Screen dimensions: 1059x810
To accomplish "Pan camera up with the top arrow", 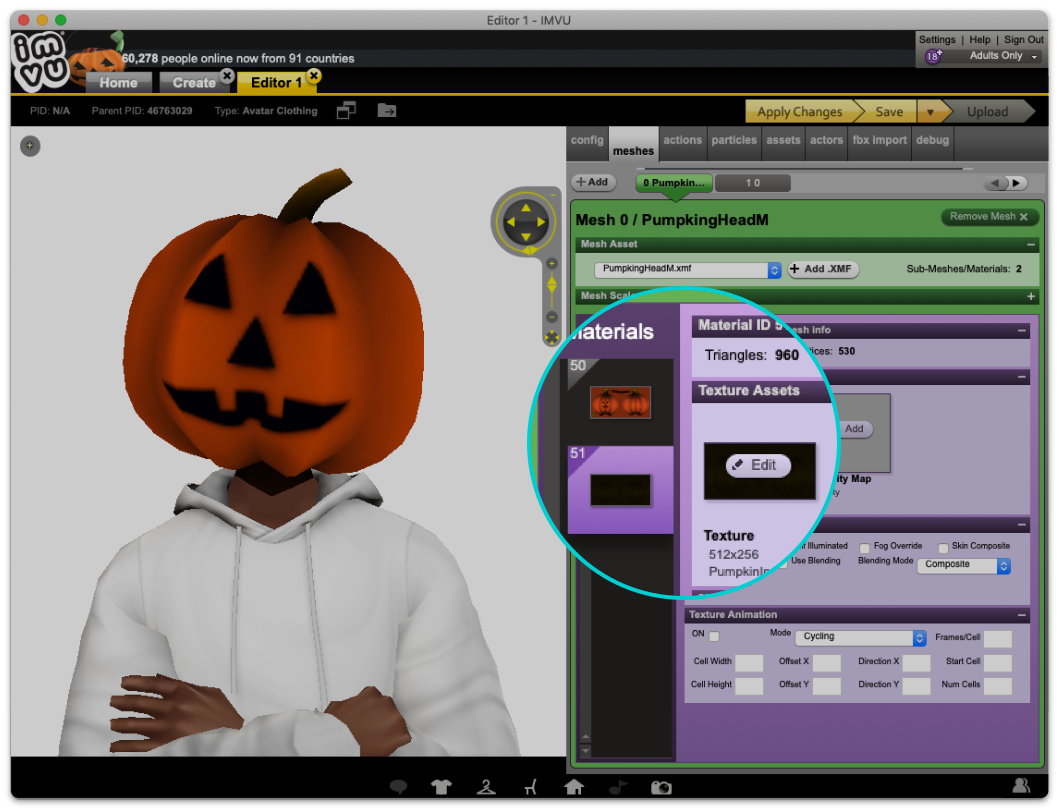I will coord(526,208).
